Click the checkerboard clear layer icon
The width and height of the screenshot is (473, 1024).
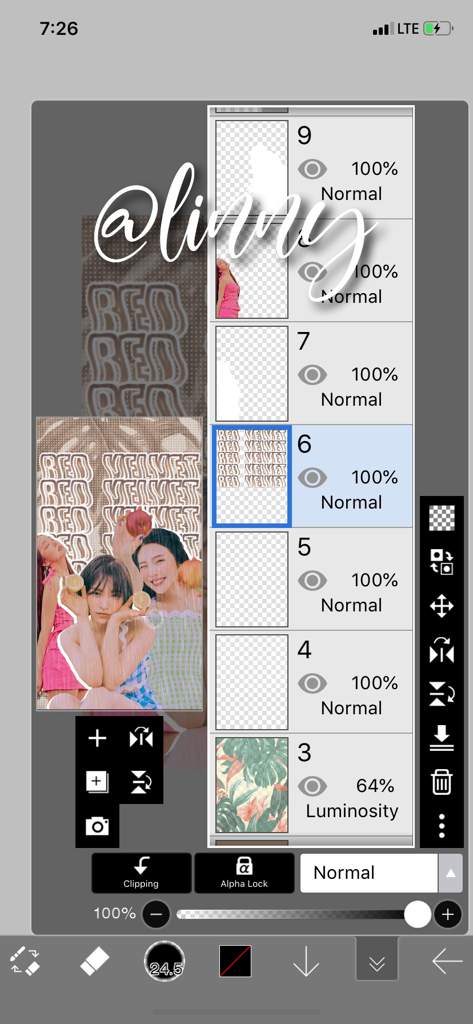(x=442, y=518)
